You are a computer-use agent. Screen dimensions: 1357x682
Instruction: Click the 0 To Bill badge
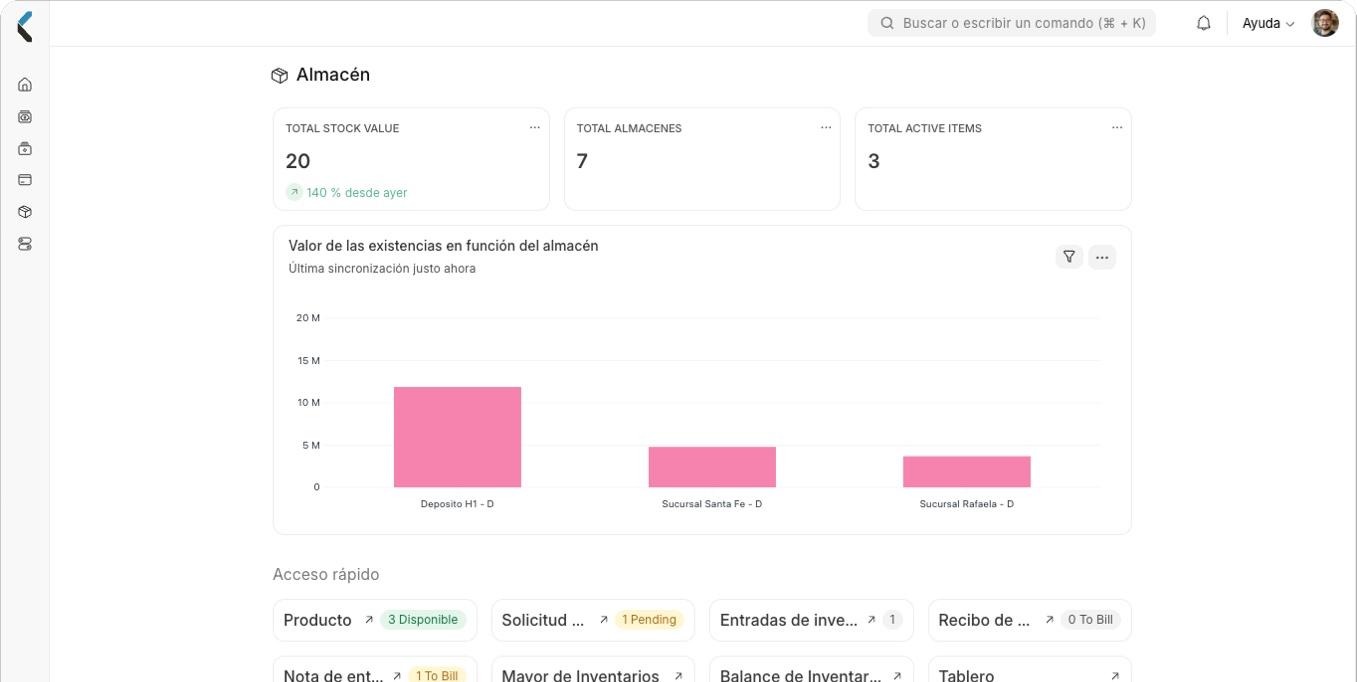click(1090, 620)
